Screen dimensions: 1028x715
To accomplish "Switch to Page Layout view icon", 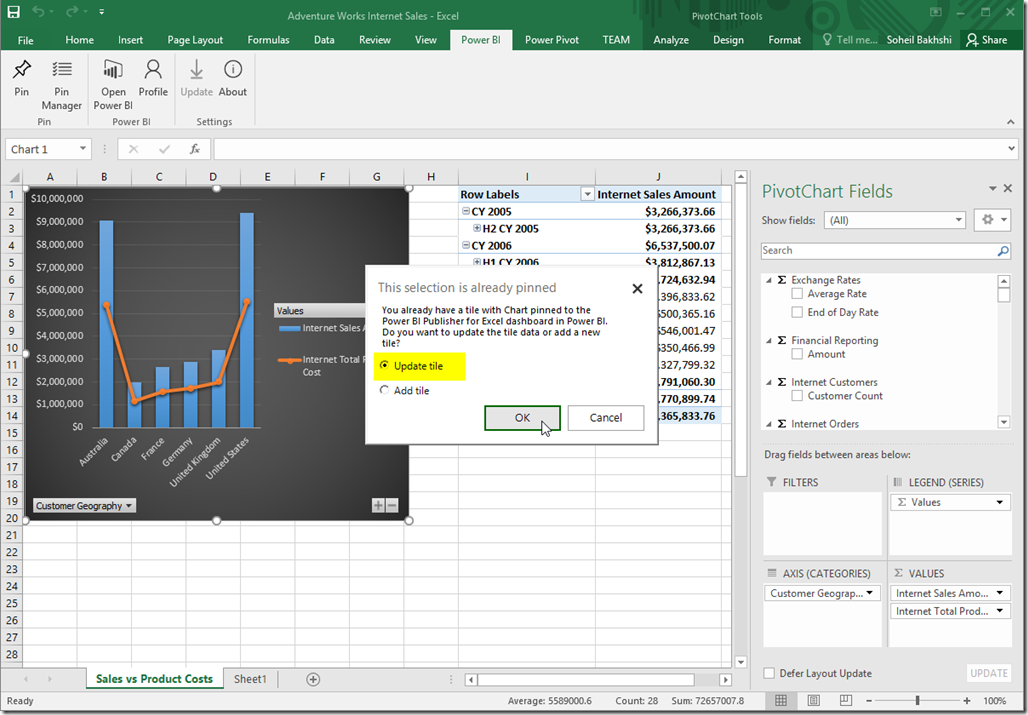I will point(814,701).
